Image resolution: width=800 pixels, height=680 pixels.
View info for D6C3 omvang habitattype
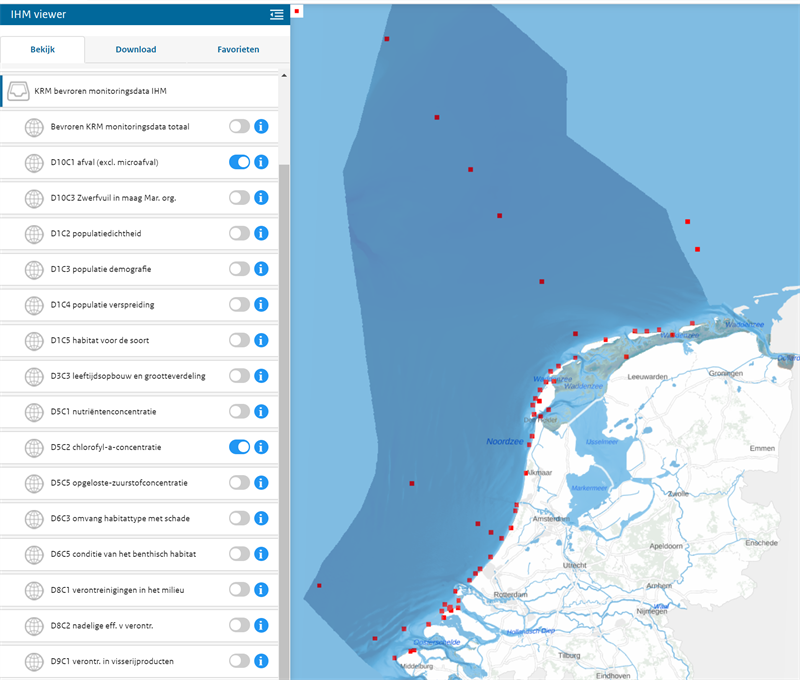(261, 518)
